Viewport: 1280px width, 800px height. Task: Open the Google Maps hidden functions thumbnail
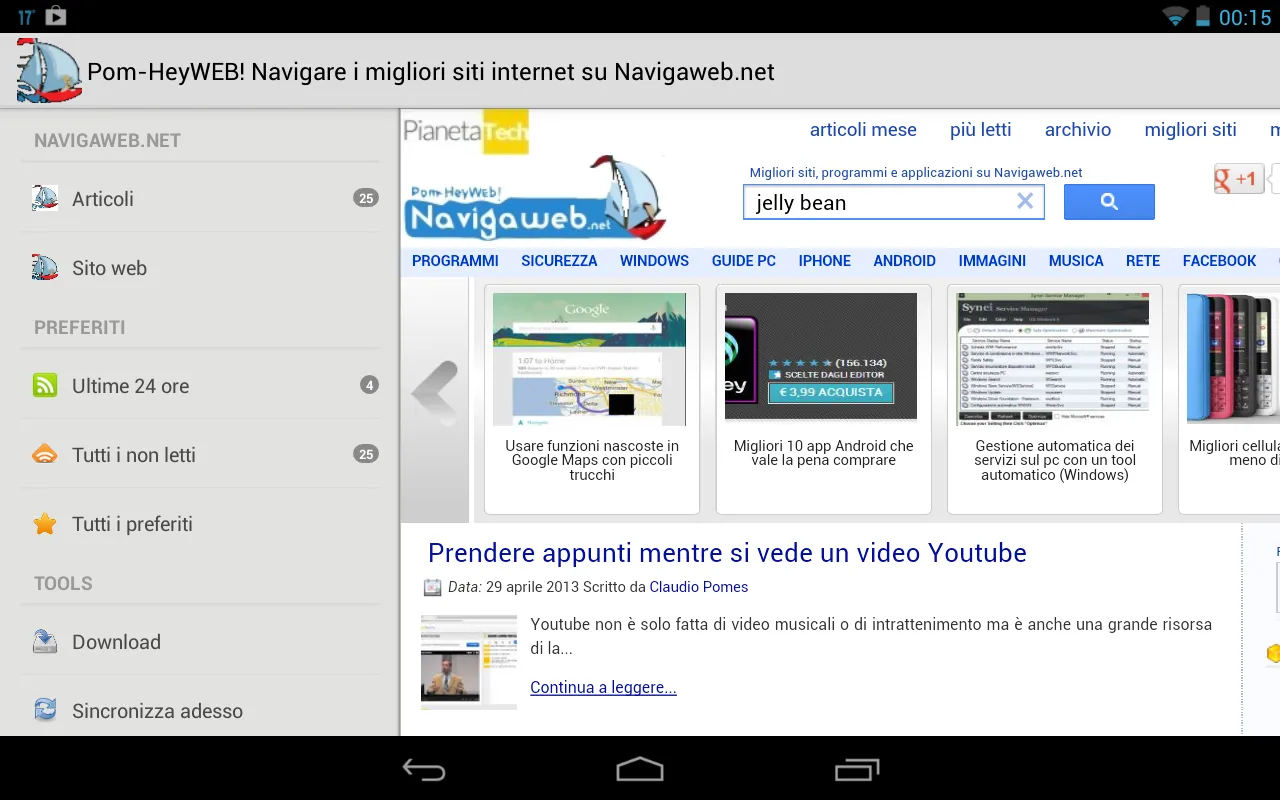click(589, 359)
